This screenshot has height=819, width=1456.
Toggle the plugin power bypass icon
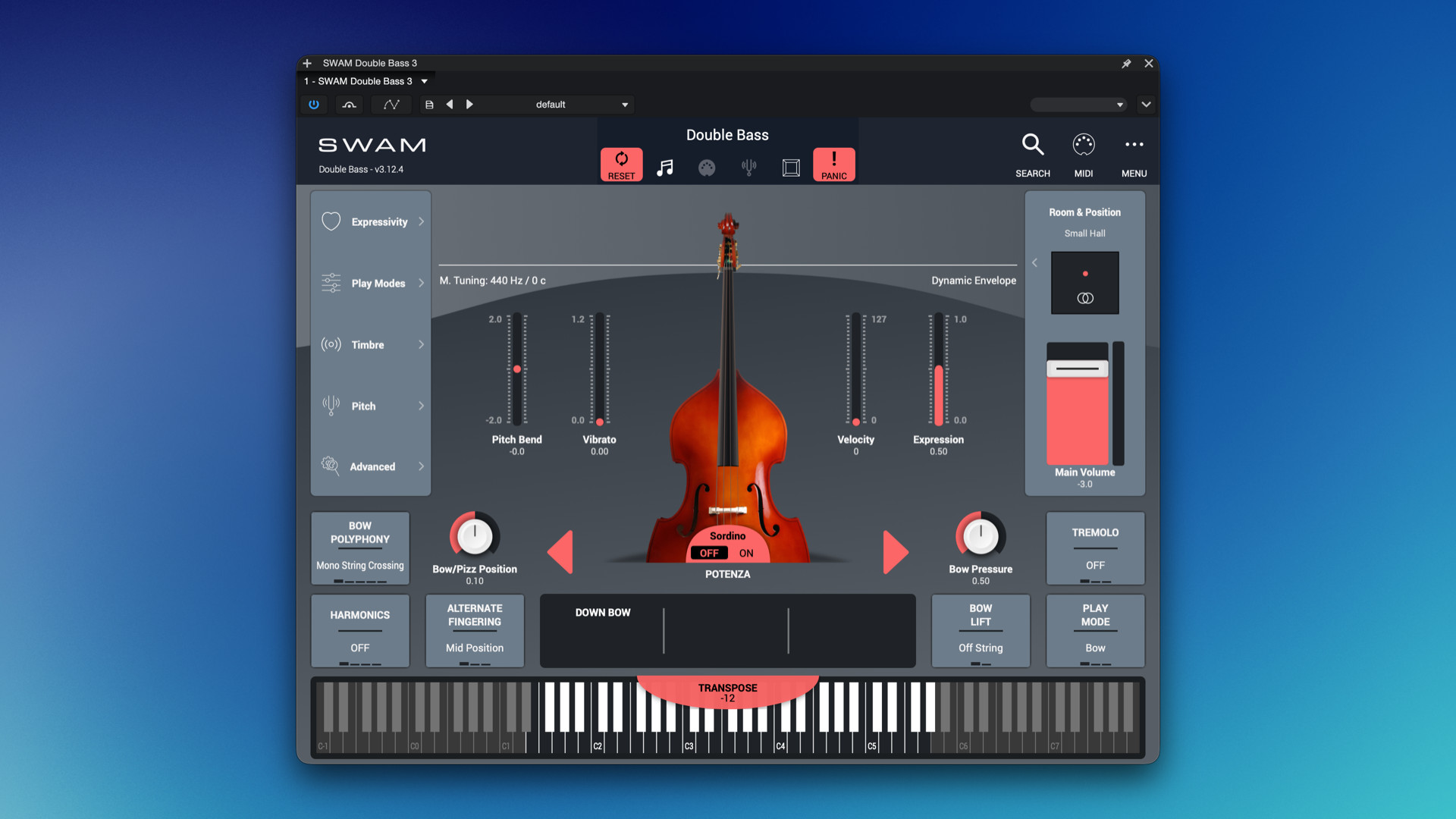[314, 105]
